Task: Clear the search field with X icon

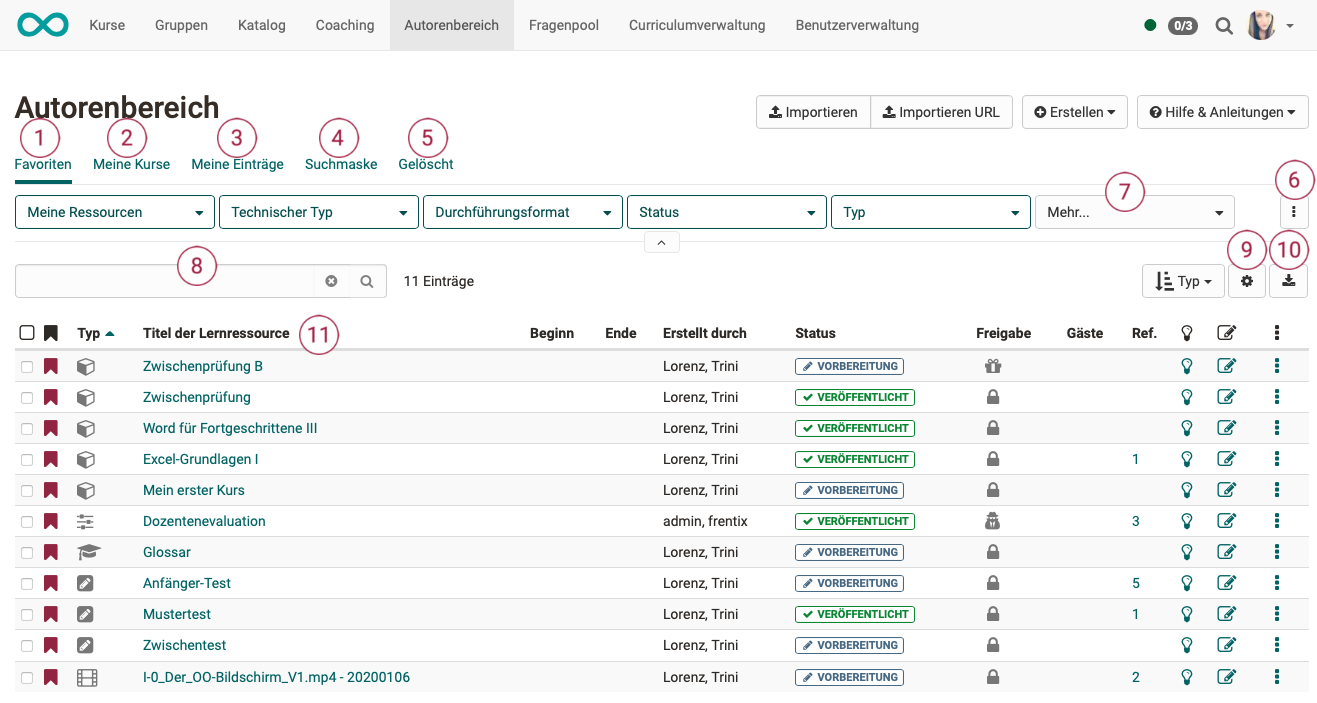Action: (331, 282)
